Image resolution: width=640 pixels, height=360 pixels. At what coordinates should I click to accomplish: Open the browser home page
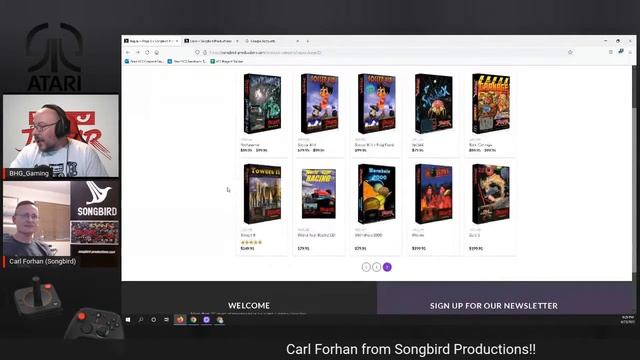pyautogui.click(x=157, y=52)
